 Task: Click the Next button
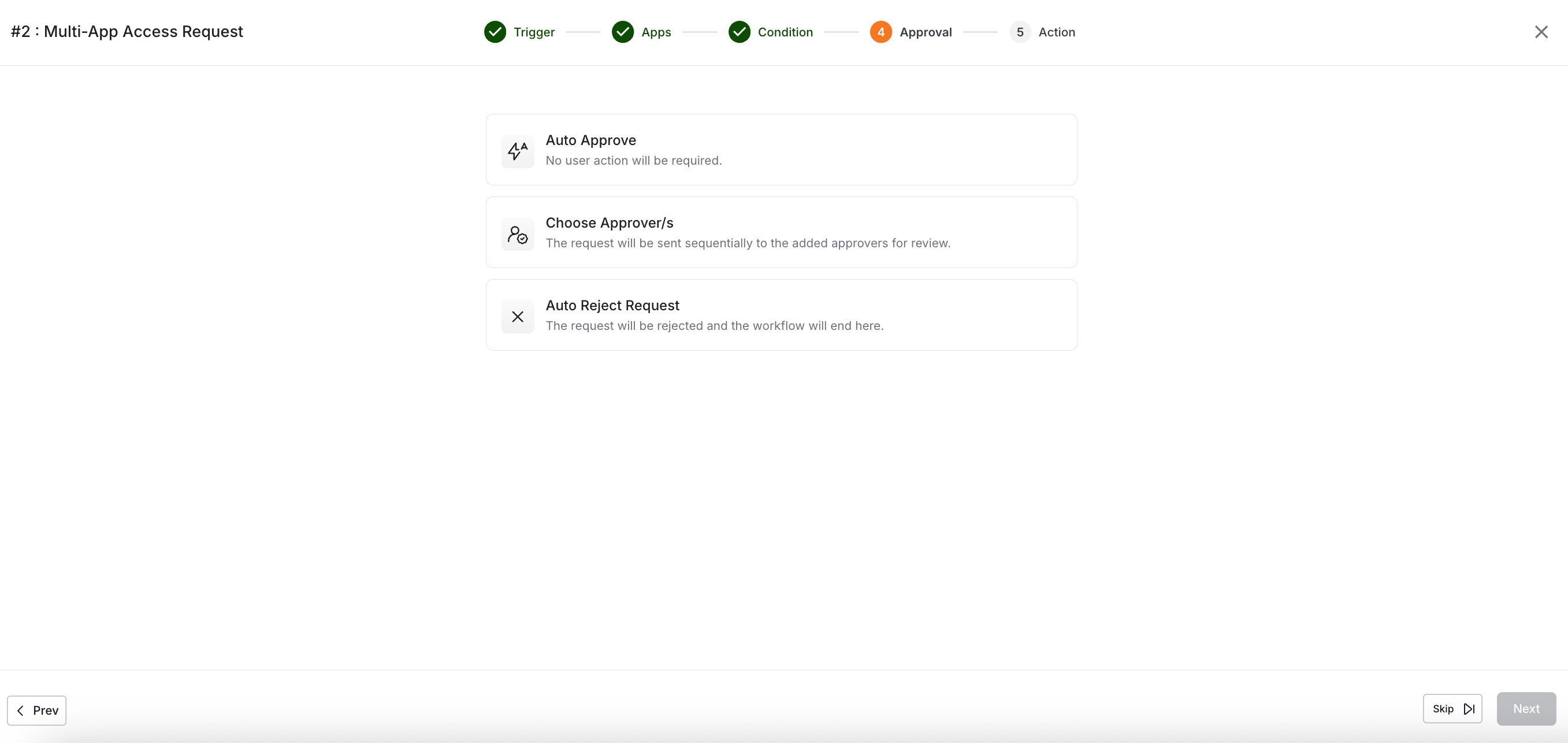click(x=1525, y=708)
